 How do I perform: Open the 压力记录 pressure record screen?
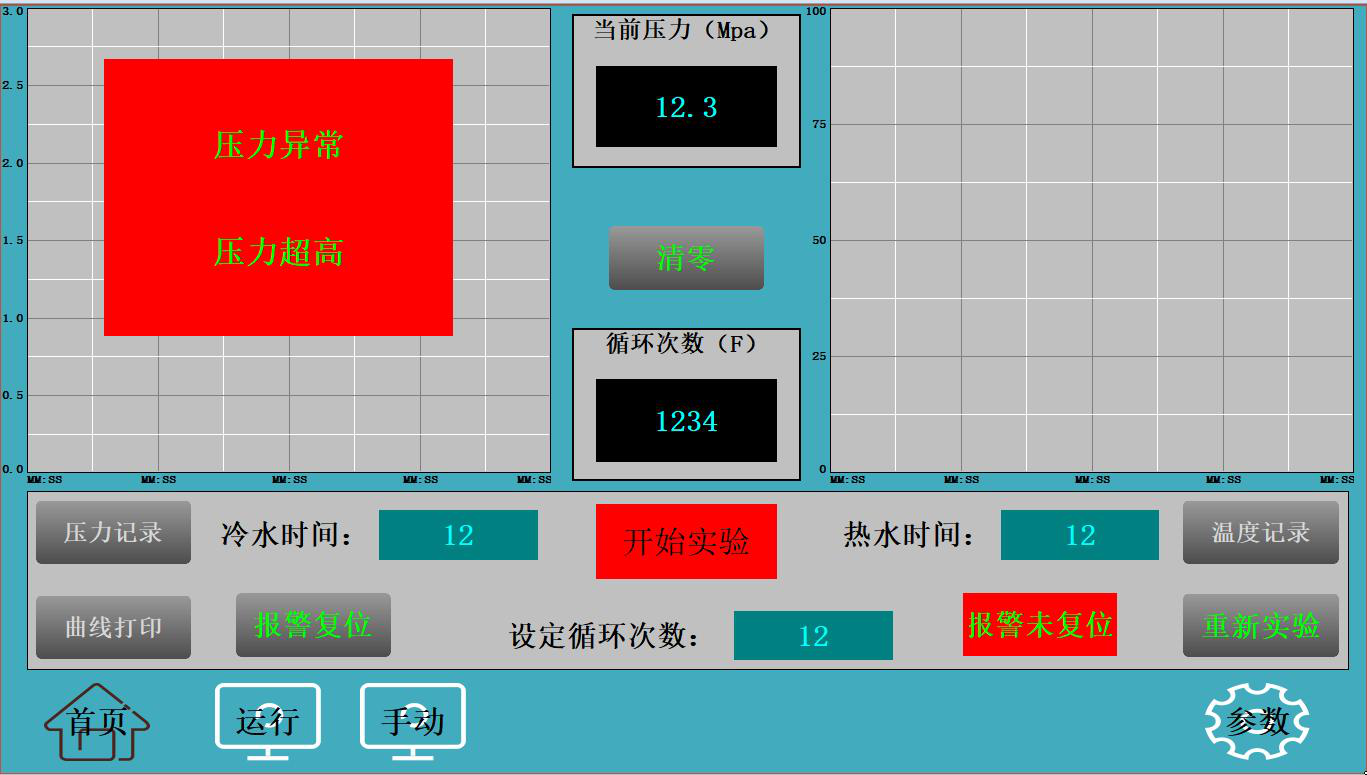click(112, 532)
